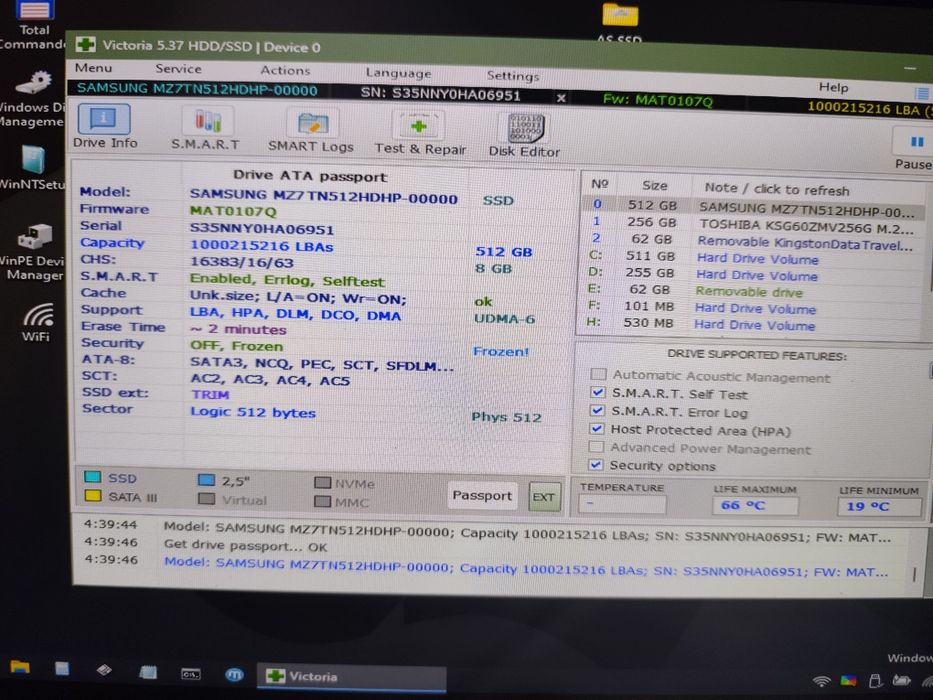933x700 pixels.
Task: Click serial S35NNY0HA06951 in passport
Action: [262, 229]
